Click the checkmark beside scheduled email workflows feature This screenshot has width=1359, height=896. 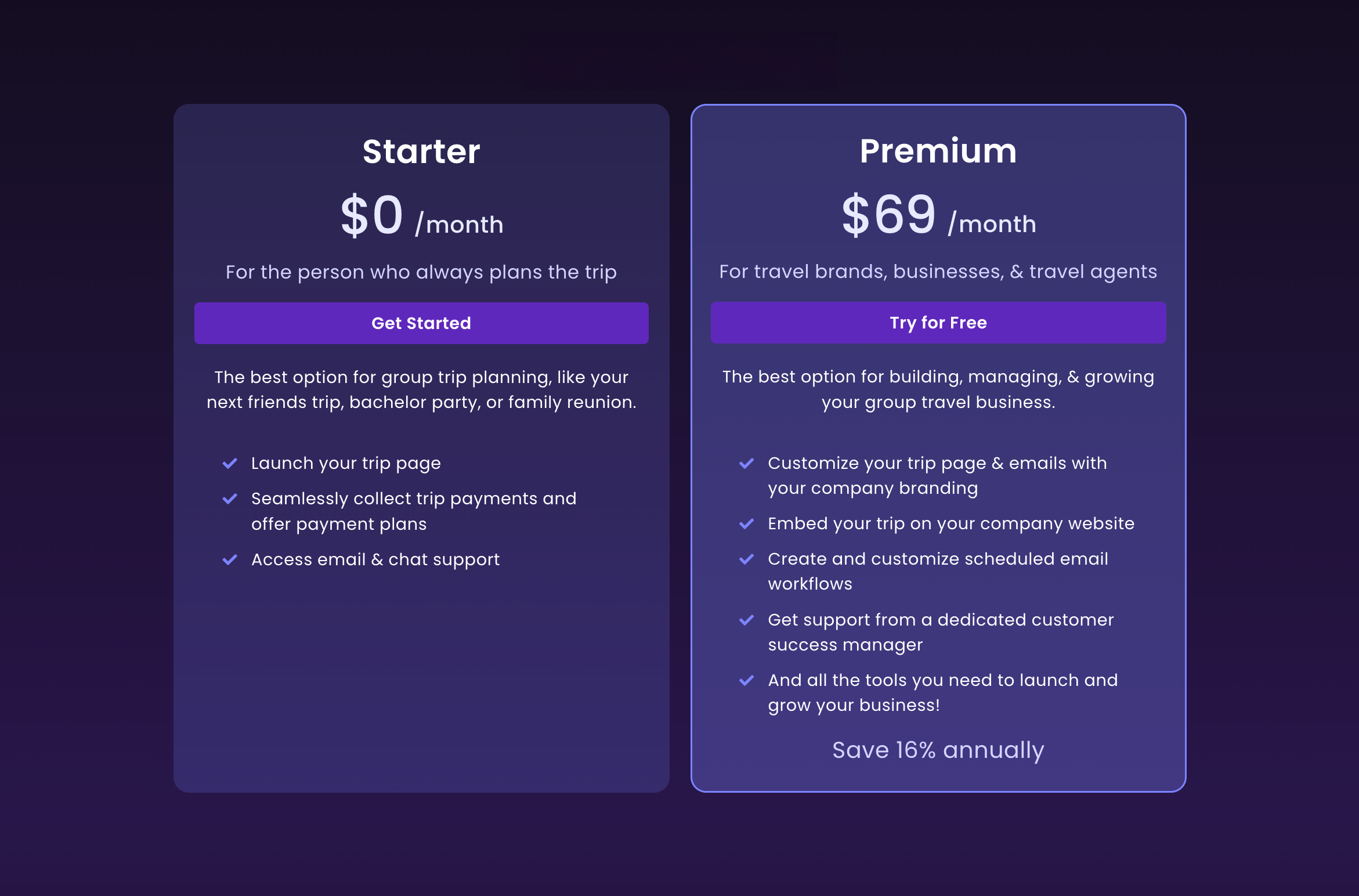(x=747, y=558)
